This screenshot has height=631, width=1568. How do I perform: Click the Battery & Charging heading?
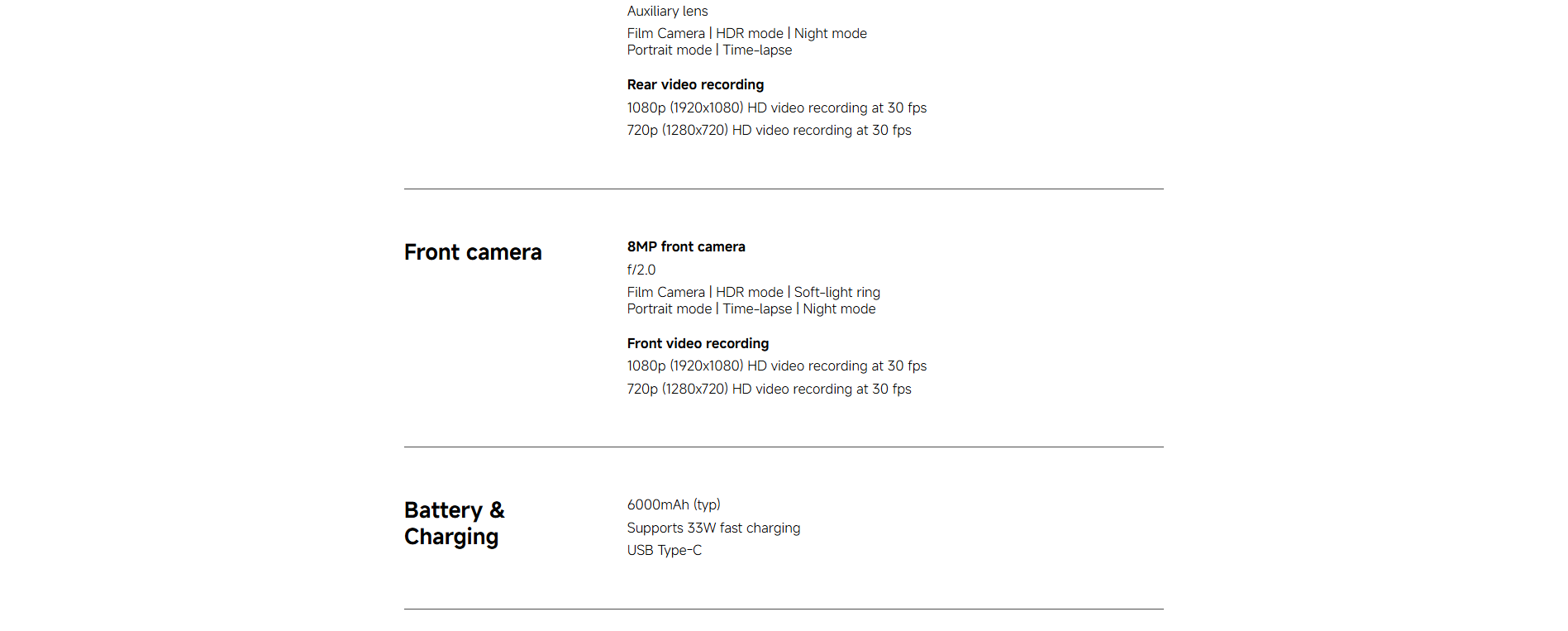pyautogui.click(x=455, y=523)
